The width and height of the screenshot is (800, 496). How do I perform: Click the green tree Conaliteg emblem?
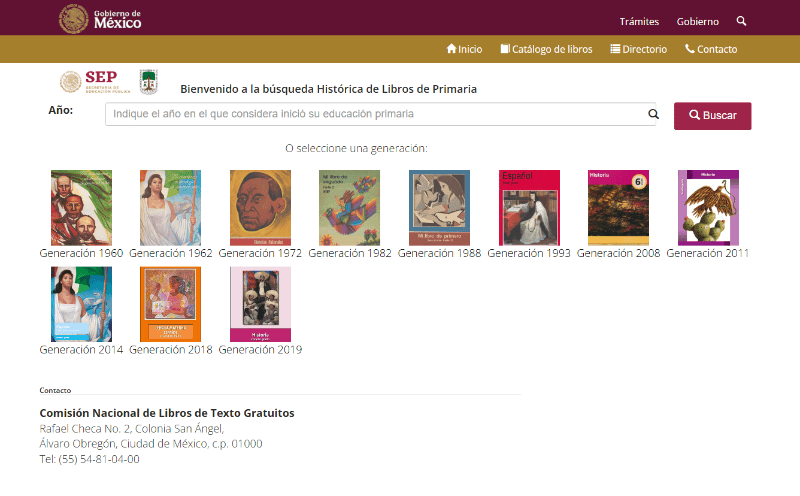[x=148, y=82]
